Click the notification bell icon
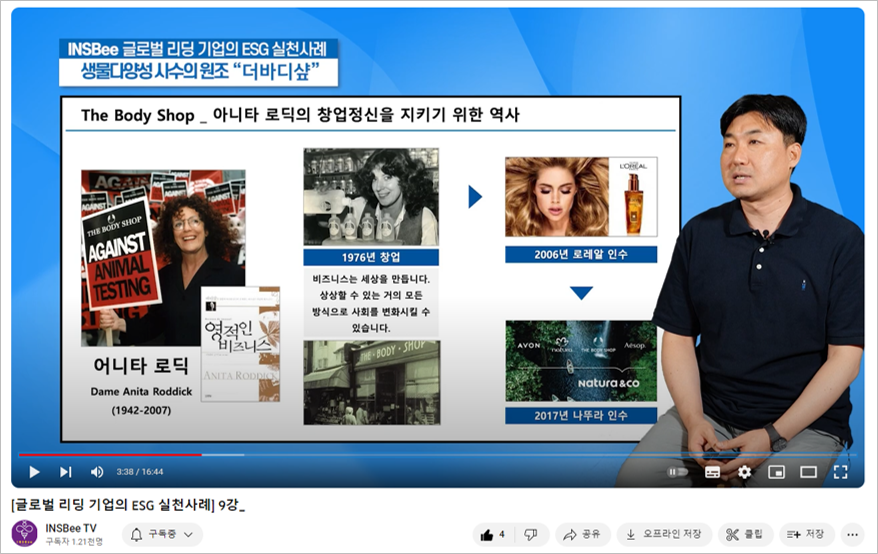 tap(136, 534)
